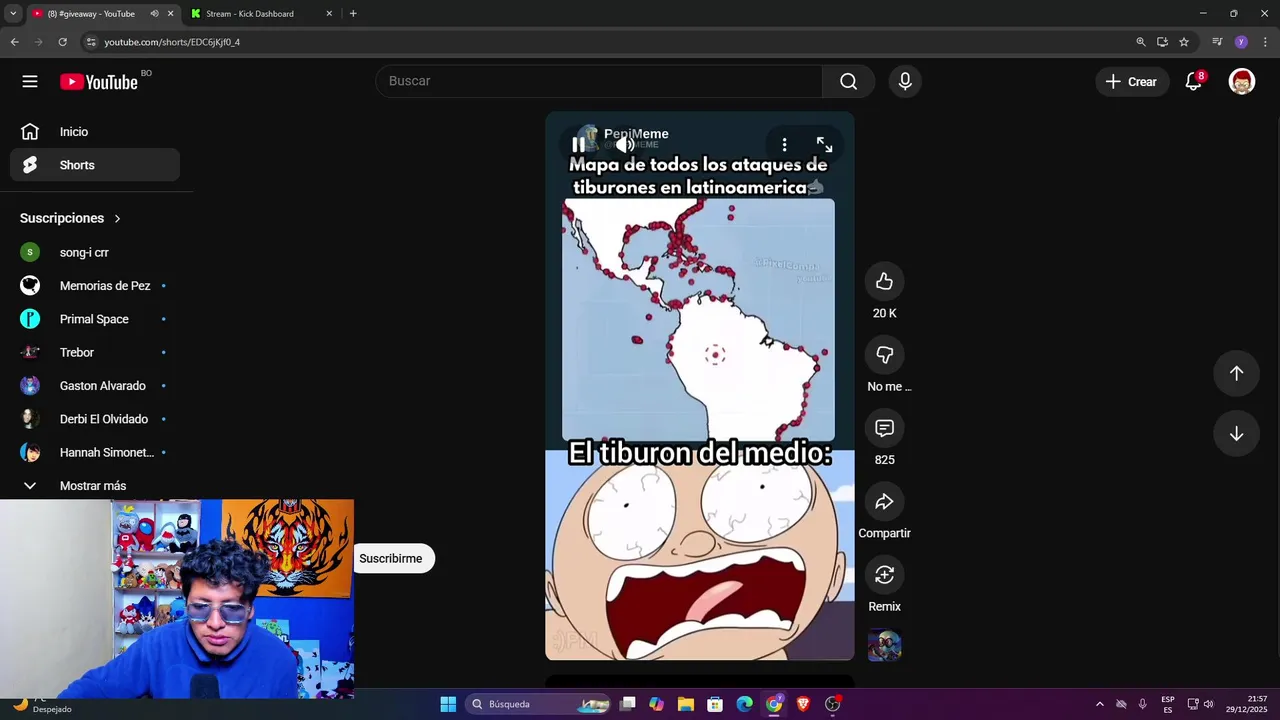Switch to the giveaway YouTube tab
Screen dimensions: 1280x720
coord(91,14)
